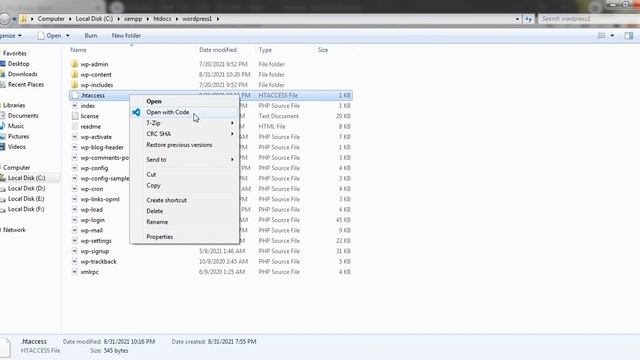Viewport: 640px width, 360px height.
Task: Expand the CRC SHA submenu
Action: [232, 134]
